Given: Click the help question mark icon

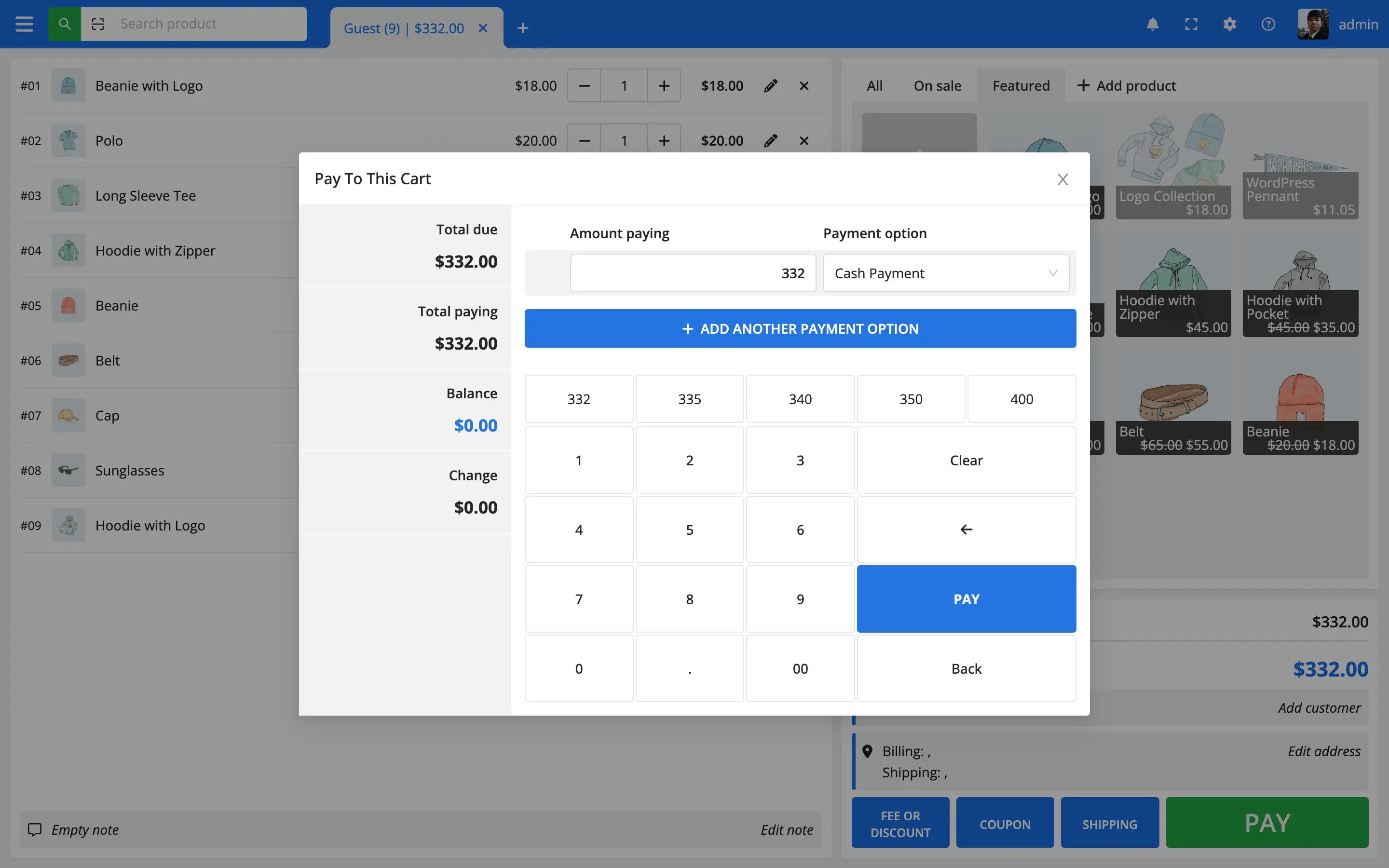Looking at the screenshot, I should point(1268,24).
